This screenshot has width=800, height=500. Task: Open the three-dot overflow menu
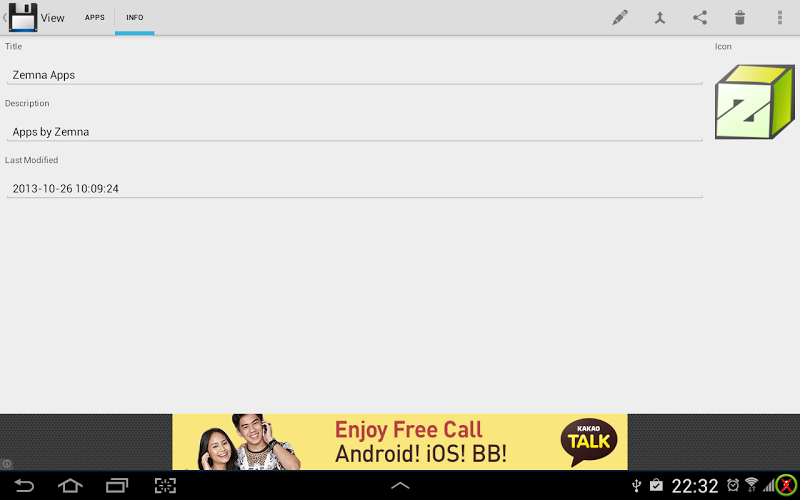[780, 18]
